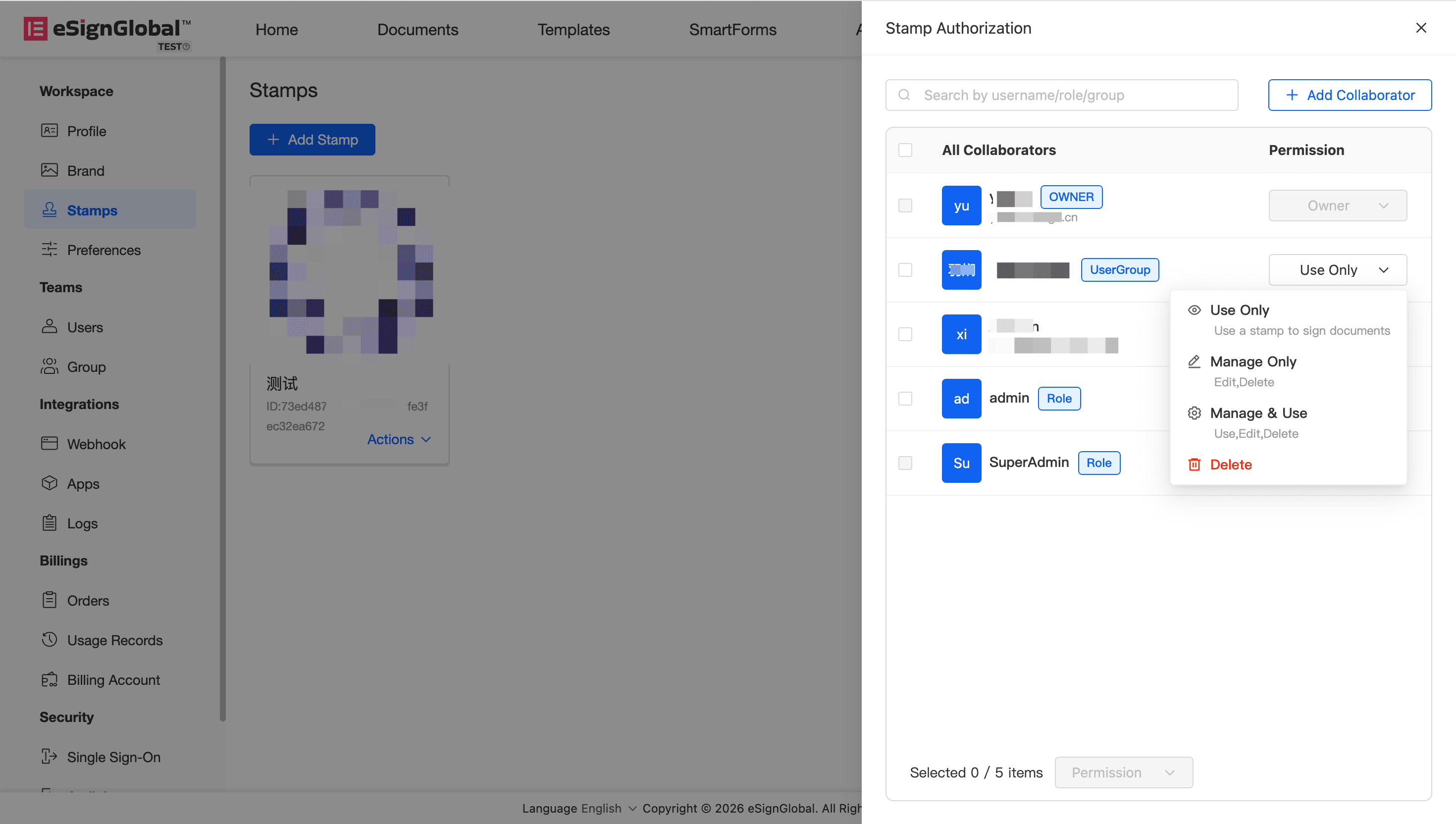
Task: Click the Stamps icon in sidebar
Action: click(x=49, y=210)
